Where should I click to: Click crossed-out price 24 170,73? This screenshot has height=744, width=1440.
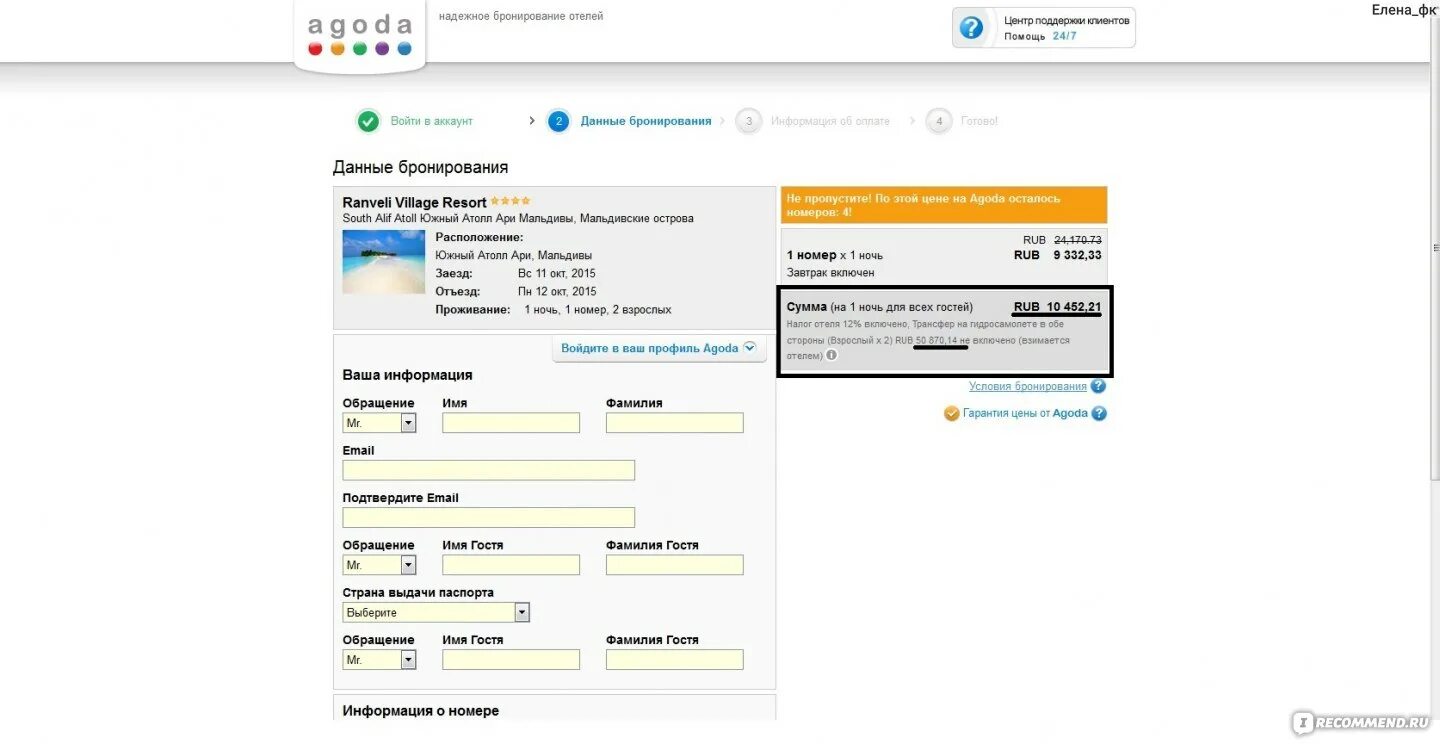tap(1077, 240)
